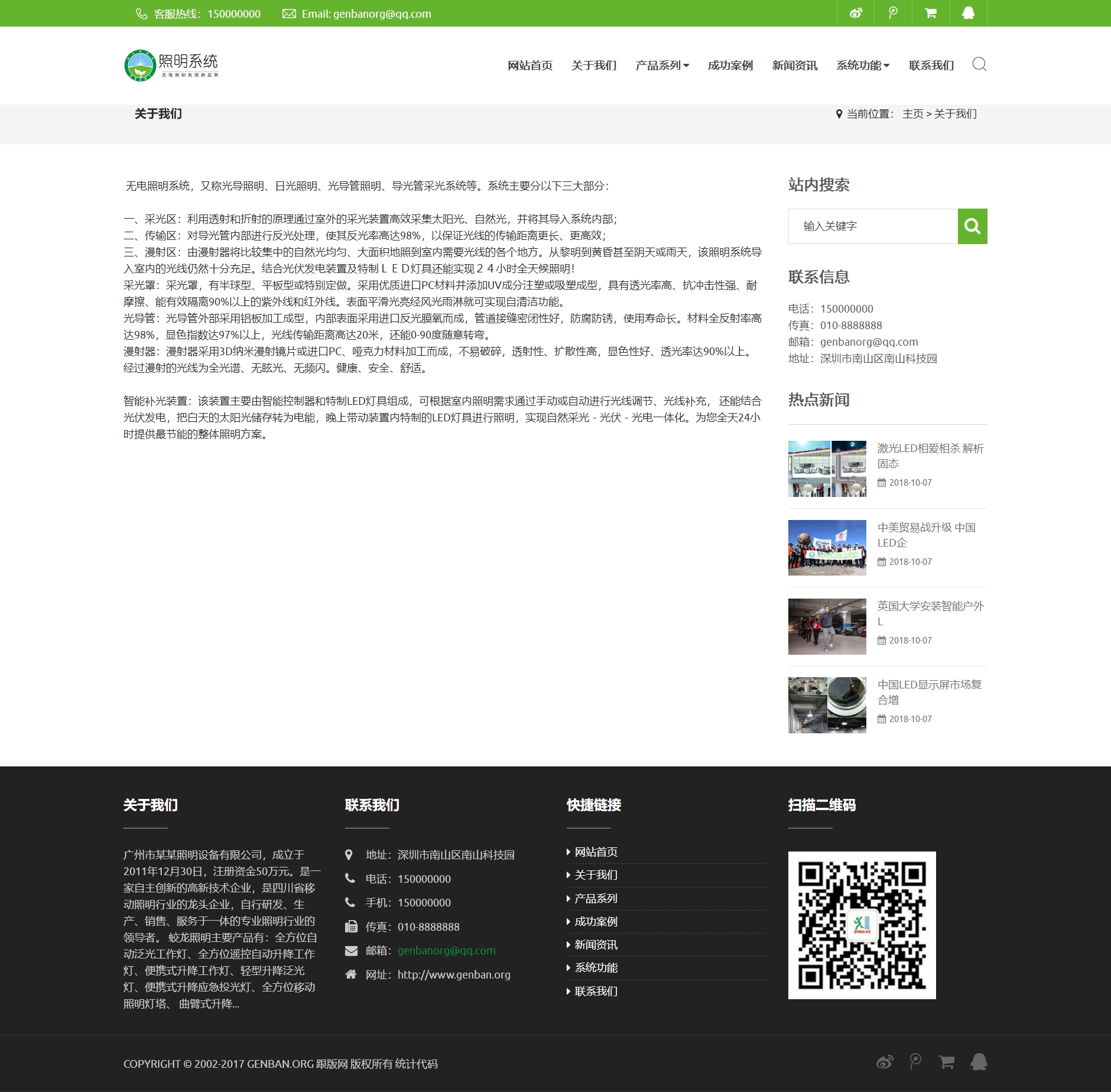Image resolution: width=1111 pixels, height=1092 pixels.
Task: Click the genbanorg@qq.com email link in footer
Action: pyautogui.click(x=446, y=951)
